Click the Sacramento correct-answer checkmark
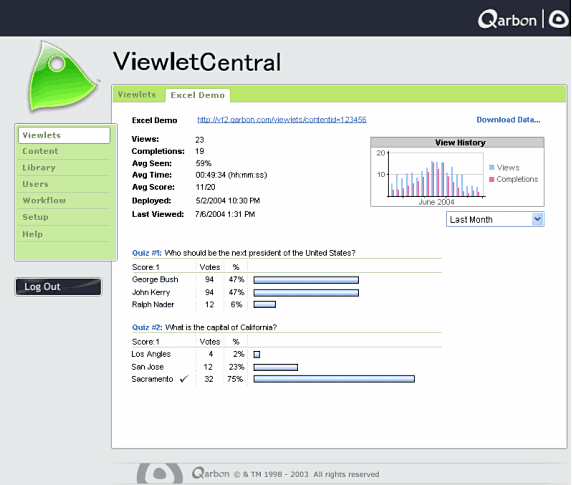The image size is (572, 485). 184,379
